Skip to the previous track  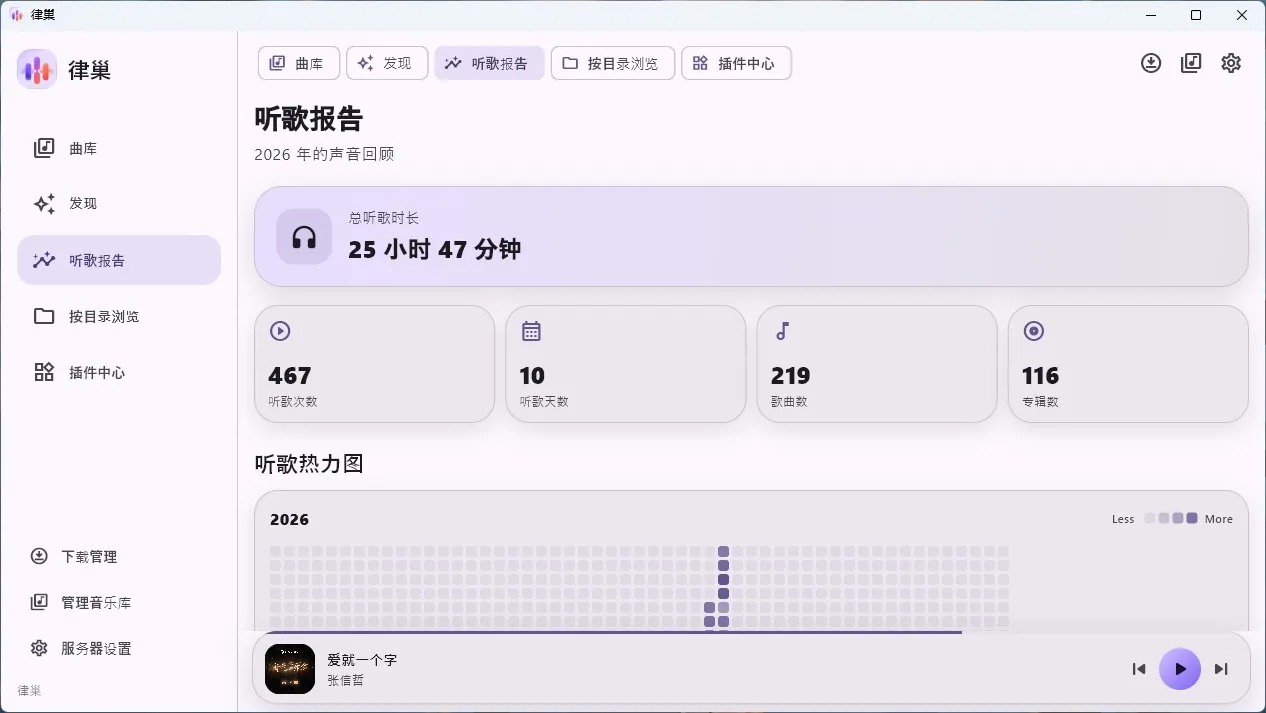tap(1139, 669)
